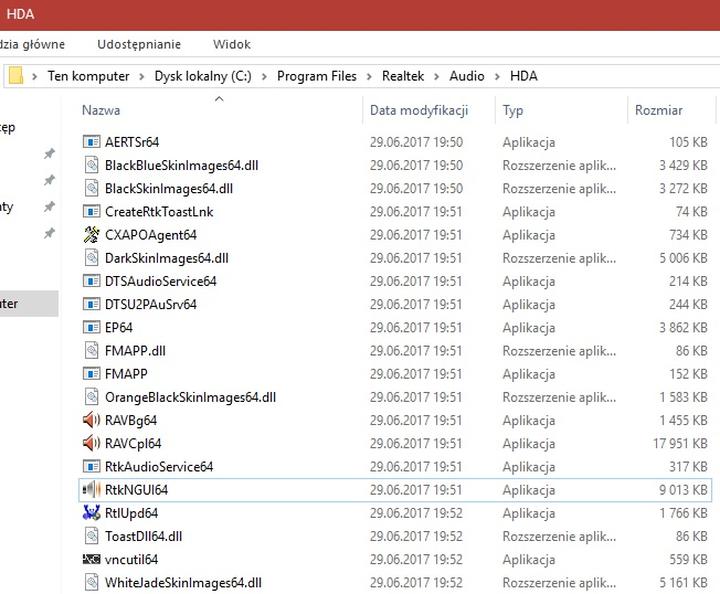Select the CreateRtkToastLnk application icon
The height and width of the screenshot is (594, 720).
[x=91, y=212]
